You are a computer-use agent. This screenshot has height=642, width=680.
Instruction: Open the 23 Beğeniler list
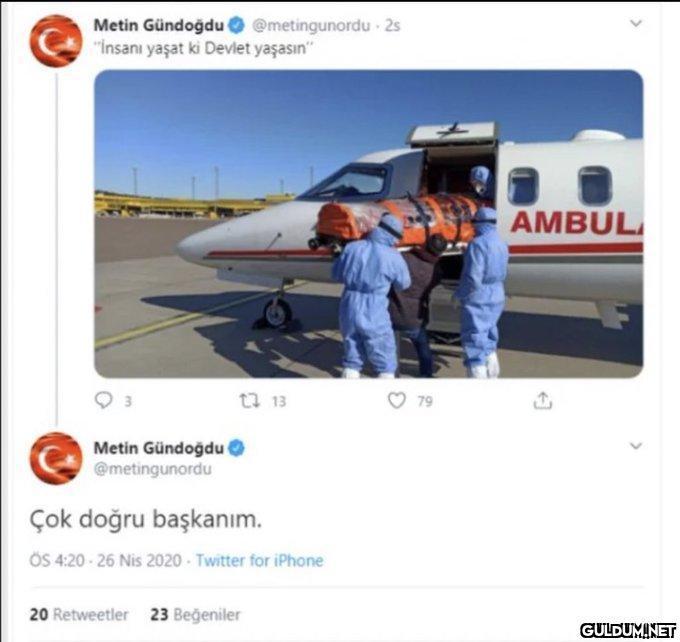195,614
